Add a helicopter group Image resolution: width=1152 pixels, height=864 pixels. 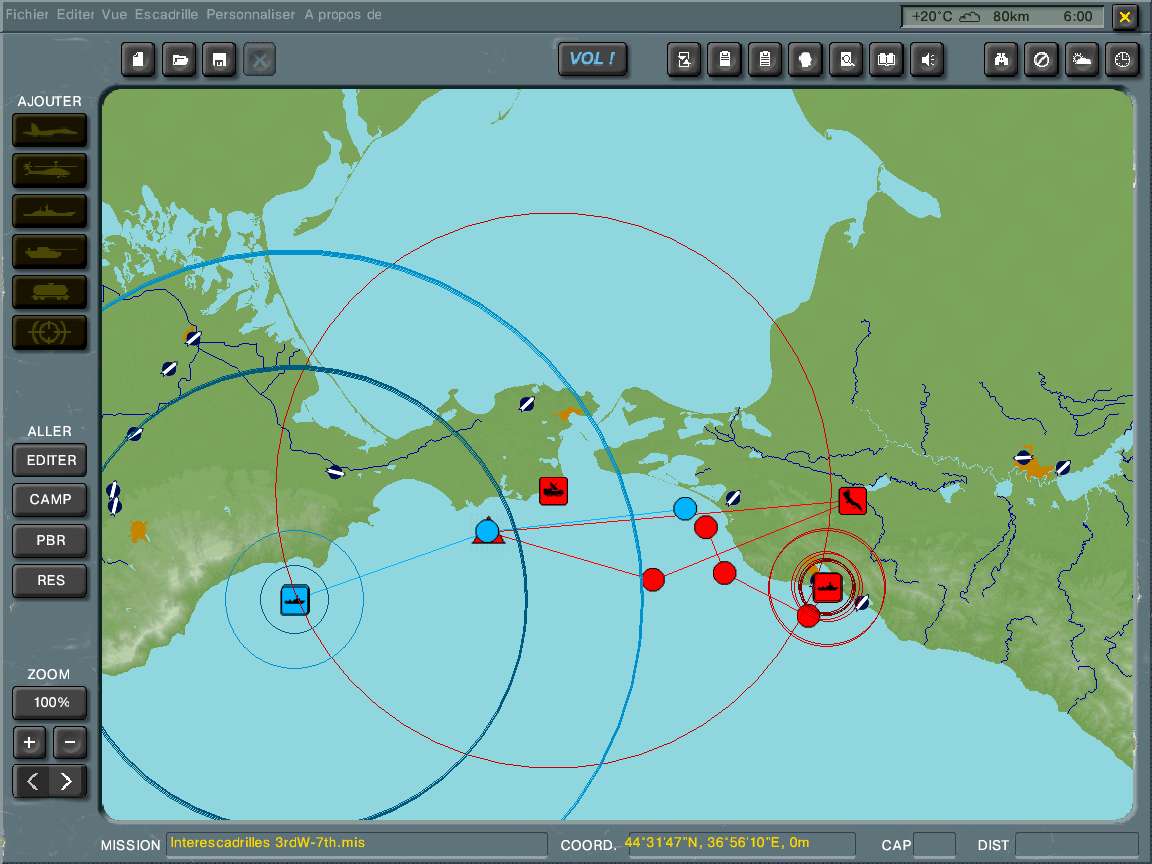tap(50, 170)
